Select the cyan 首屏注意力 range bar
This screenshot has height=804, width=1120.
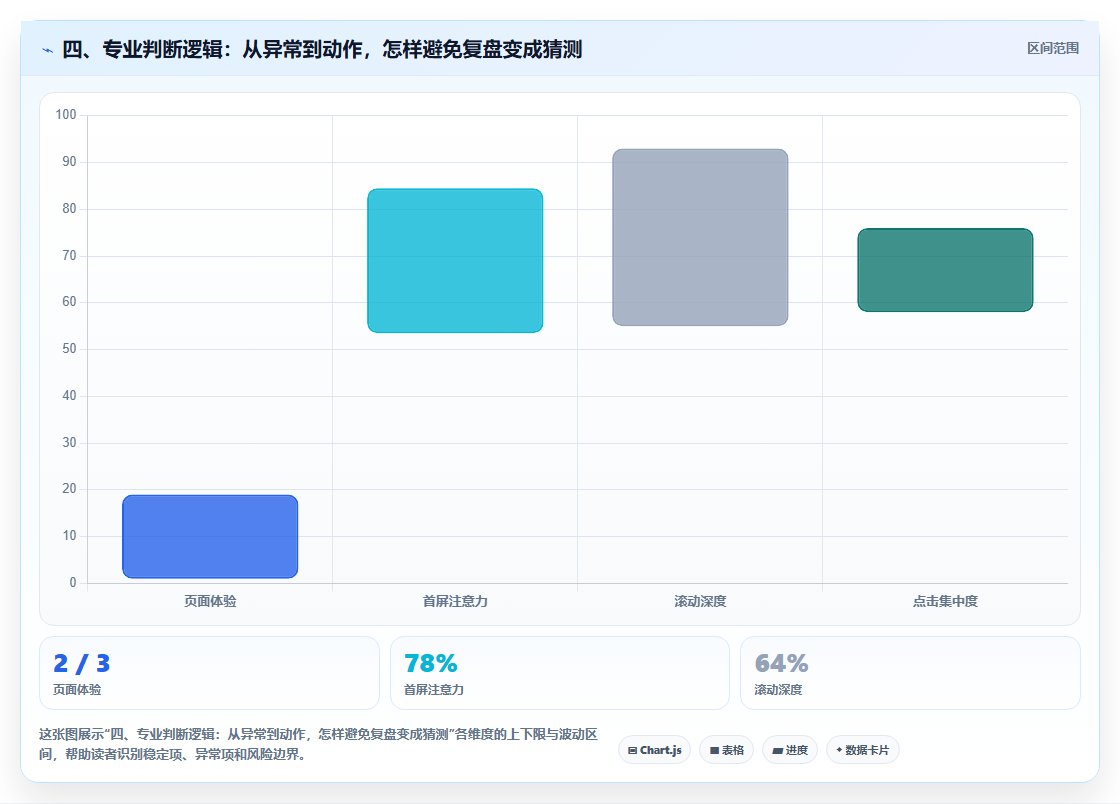(455, 261)
